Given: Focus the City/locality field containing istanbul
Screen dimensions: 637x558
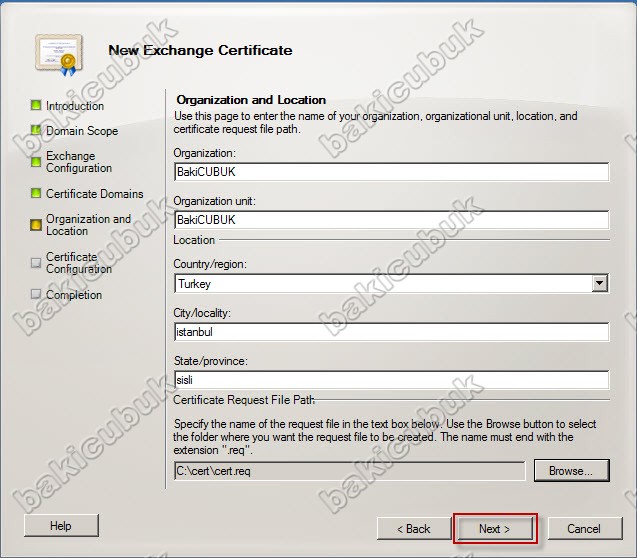Looking at the screenshot, I should (x=391, y=332).
